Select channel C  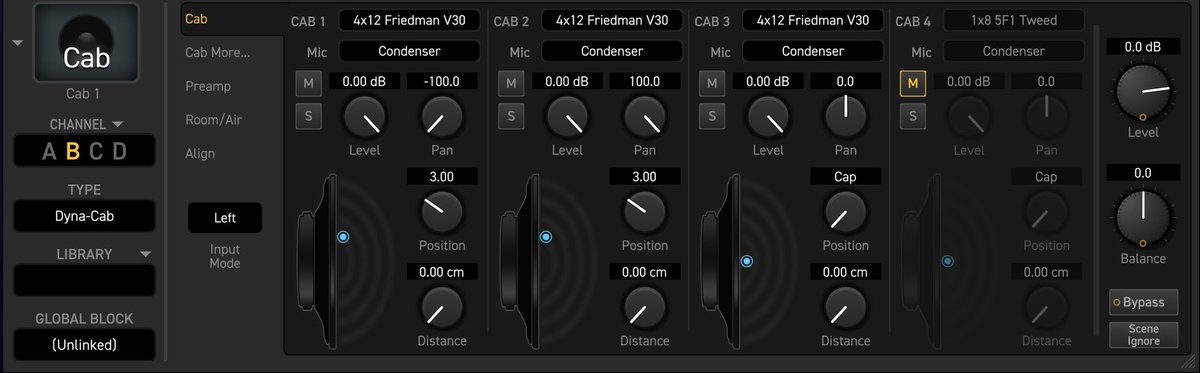[x=96, y=152]
